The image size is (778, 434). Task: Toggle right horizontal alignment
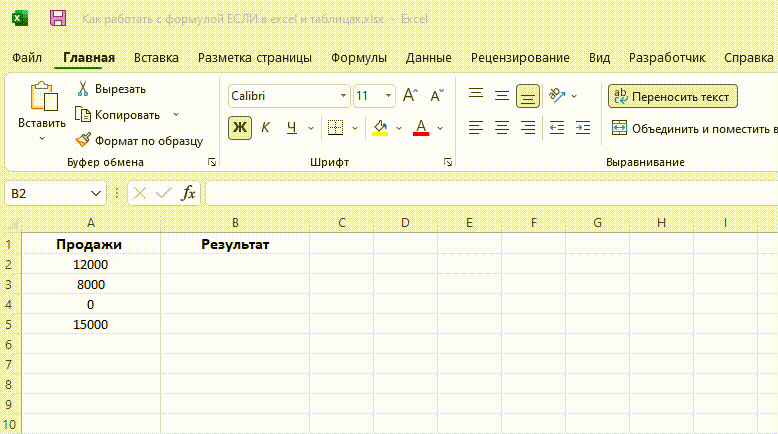coord(527,128)
